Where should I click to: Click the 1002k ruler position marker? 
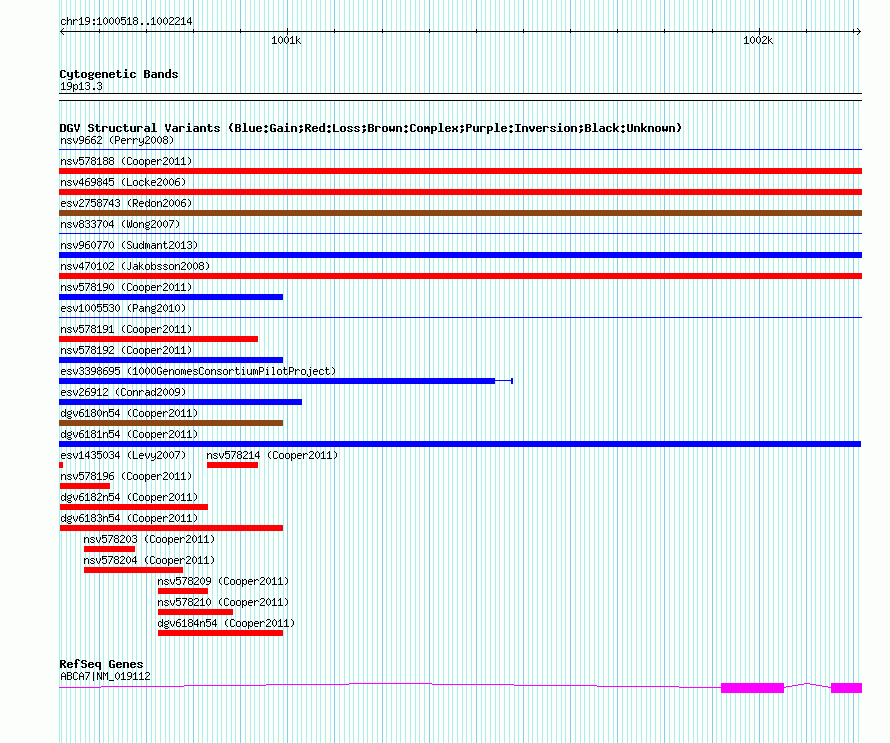click(x=758, y=40)
